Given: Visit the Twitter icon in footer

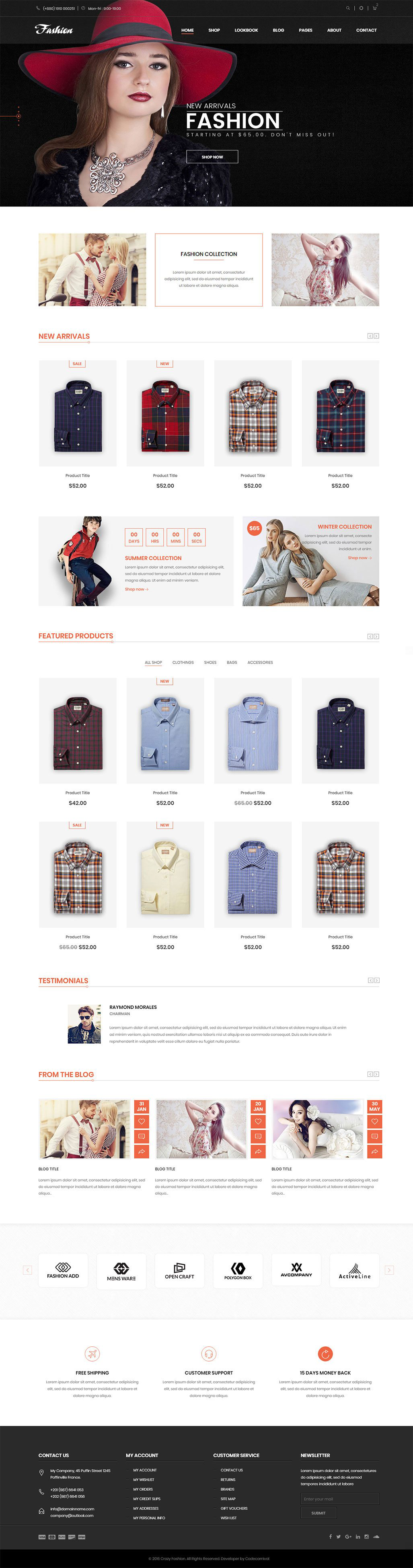Looking at the screenshot, I should pos(339,1536).
